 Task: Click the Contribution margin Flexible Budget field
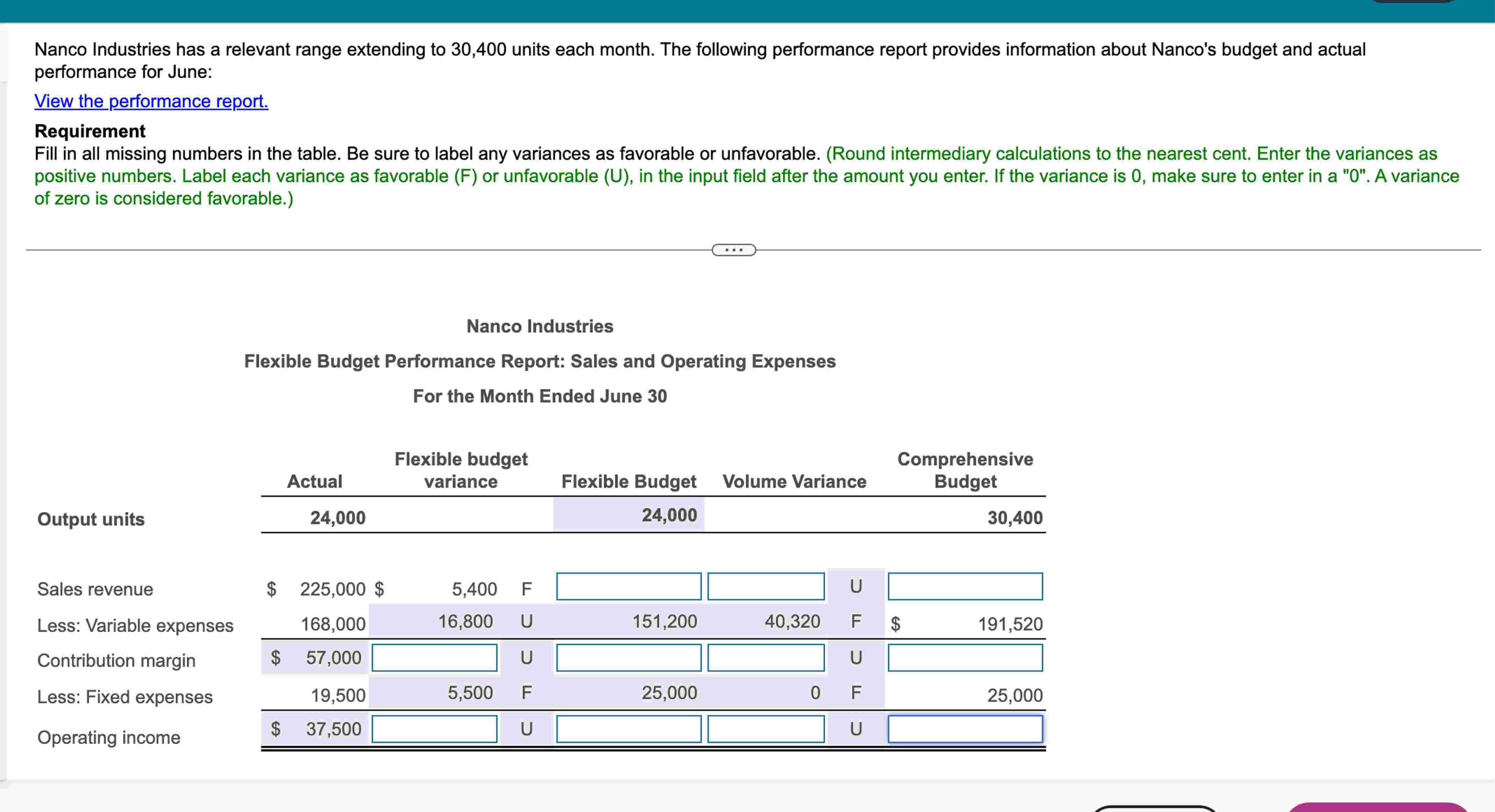pos(629,658)
